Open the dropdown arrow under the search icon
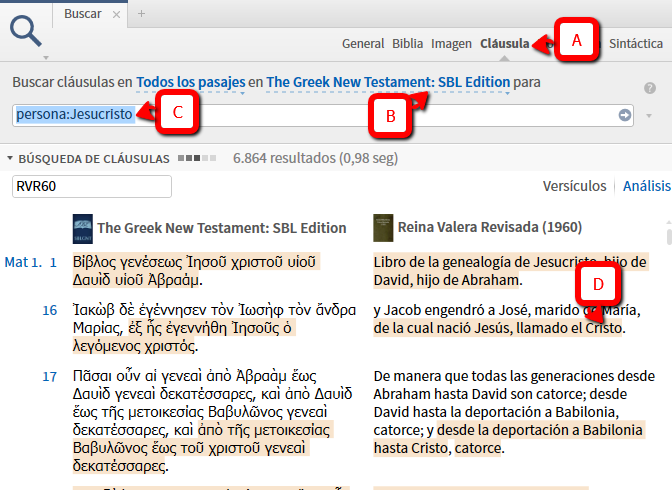 click(x=46, y=57)
